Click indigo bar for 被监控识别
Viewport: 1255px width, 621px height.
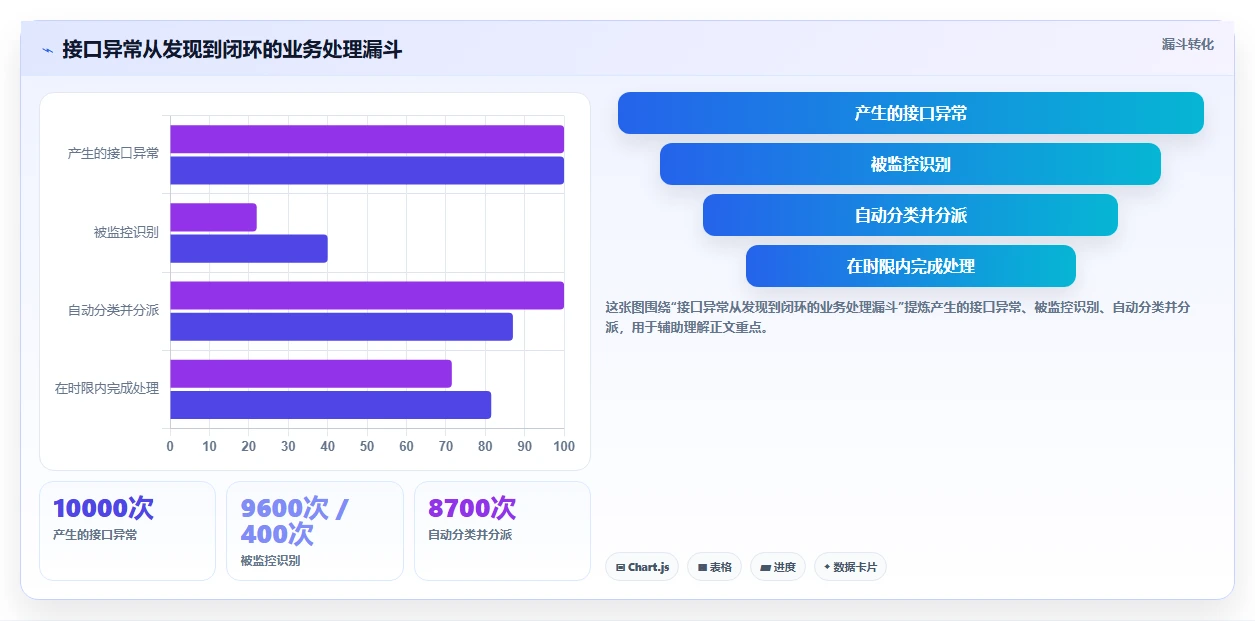(x=249, y=248)
